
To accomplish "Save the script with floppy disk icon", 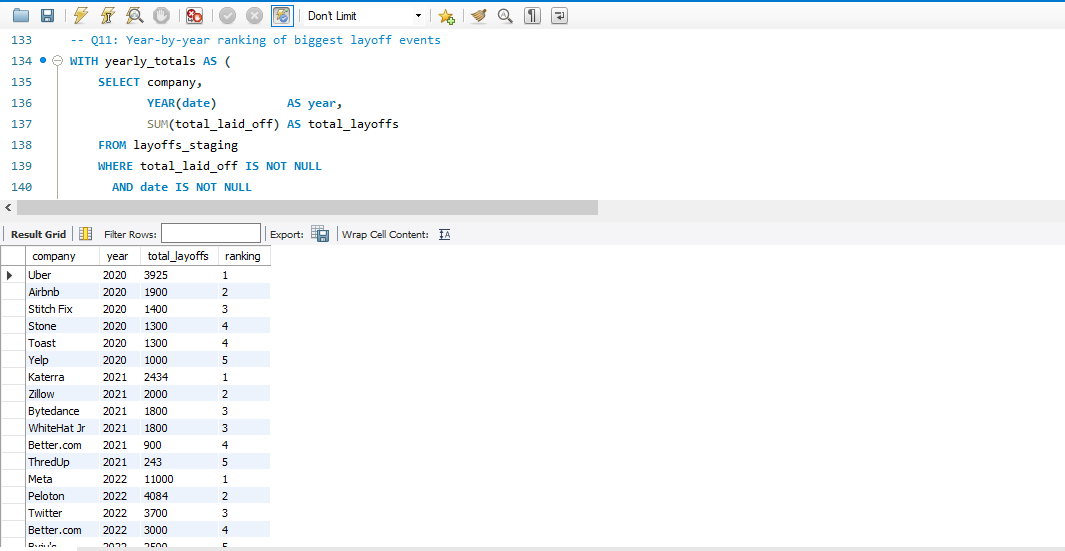I will [48, 16].
